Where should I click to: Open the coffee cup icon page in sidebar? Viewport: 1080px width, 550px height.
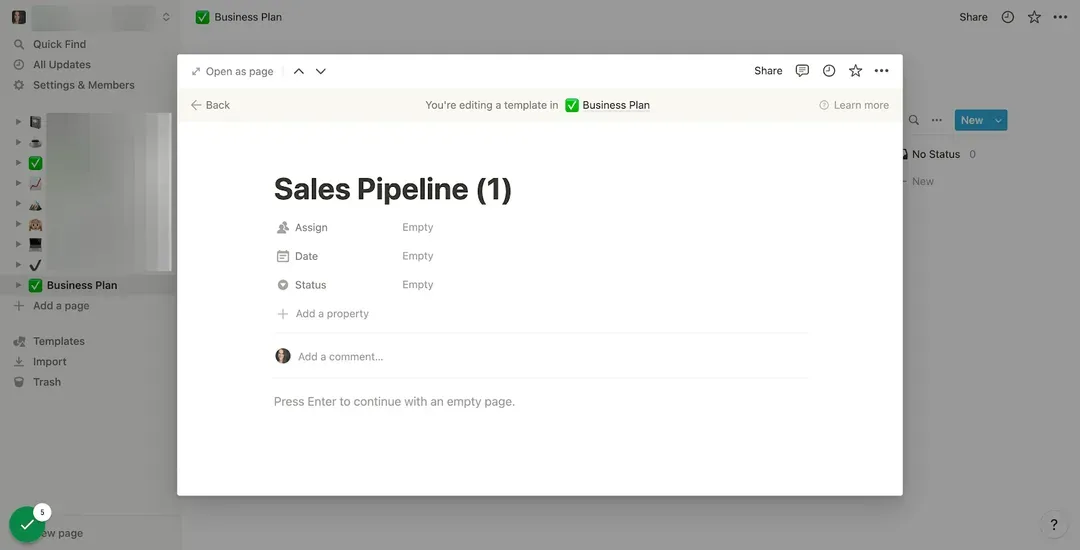(x=35, y=143)
